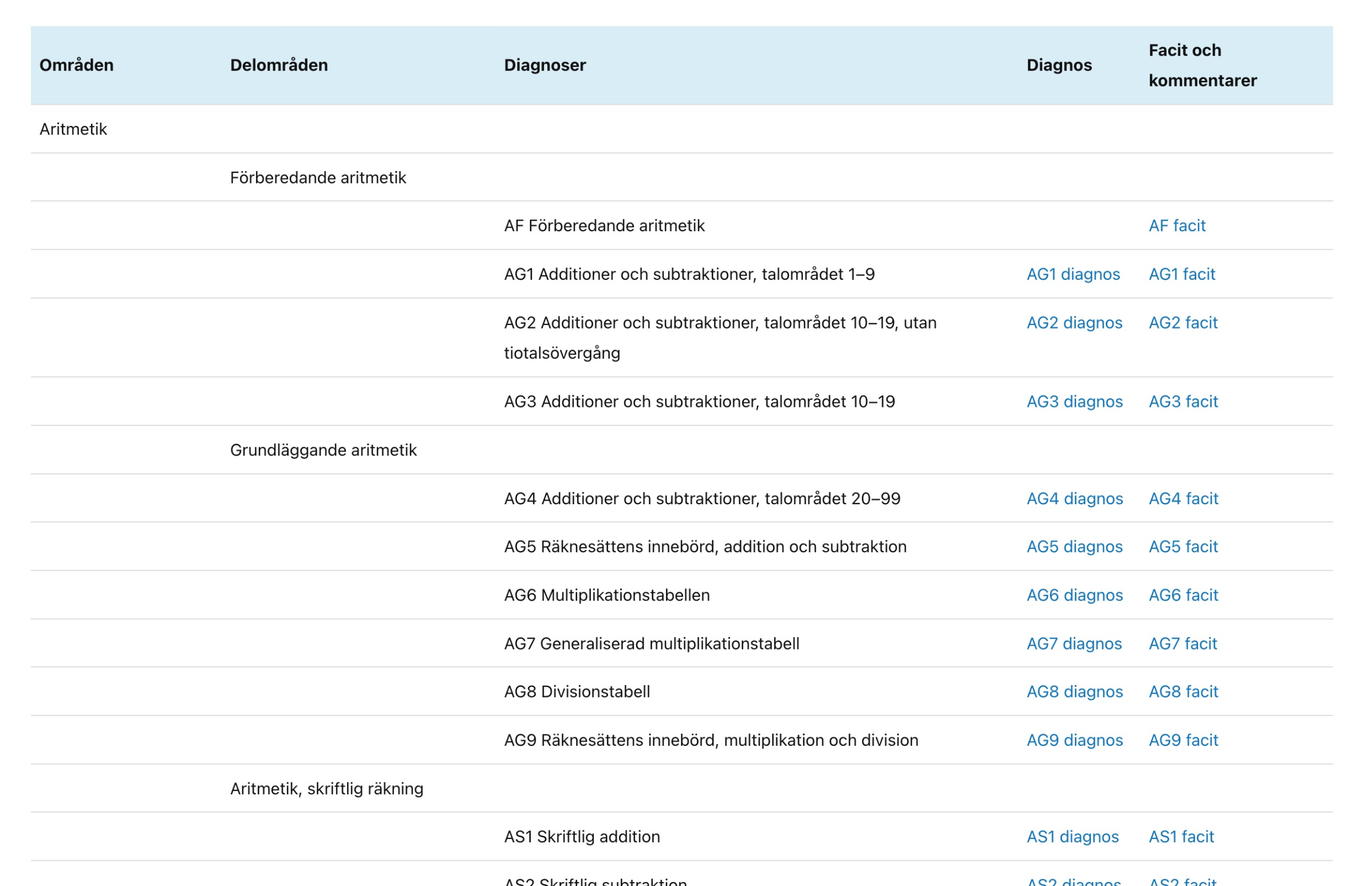Open the AG8 diagnos link
Viewport: 1372px width, 886px height.
pos(1074,691)
